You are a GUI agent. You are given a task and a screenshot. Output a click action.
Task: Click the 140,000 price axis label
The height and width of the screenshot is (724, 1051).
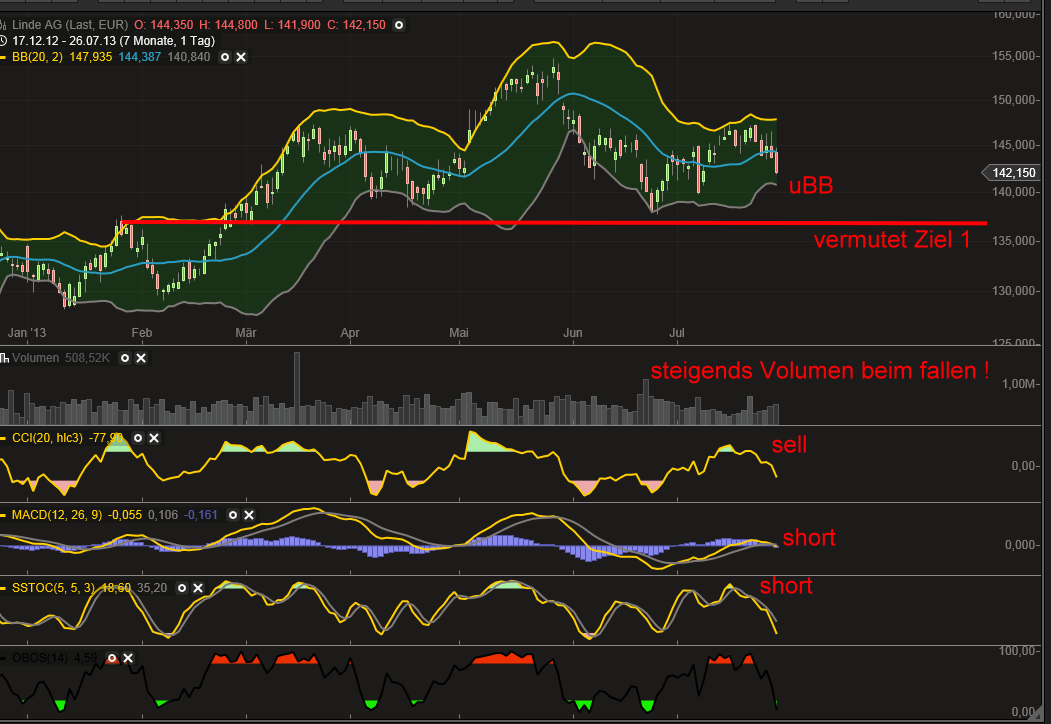(1014, 192)
